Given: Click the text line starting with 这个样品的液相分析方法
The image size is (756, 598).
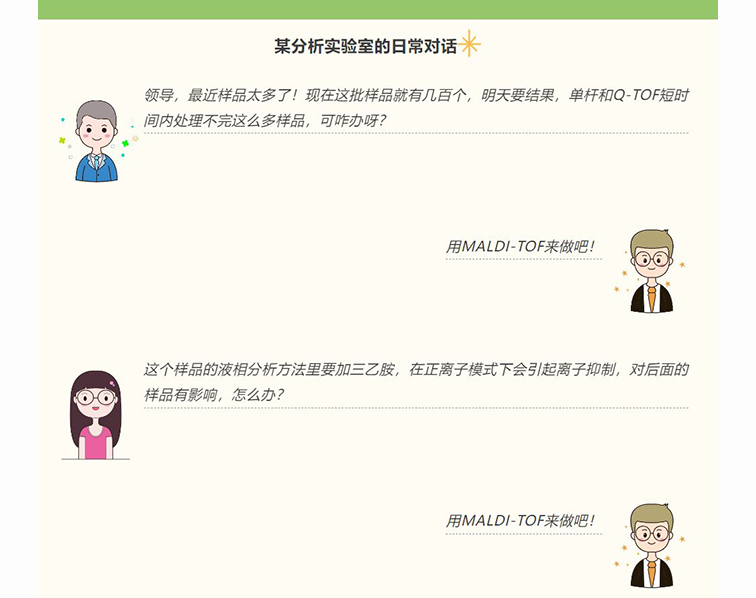Looking at the screenshot, I should click(x=416, y=370).
